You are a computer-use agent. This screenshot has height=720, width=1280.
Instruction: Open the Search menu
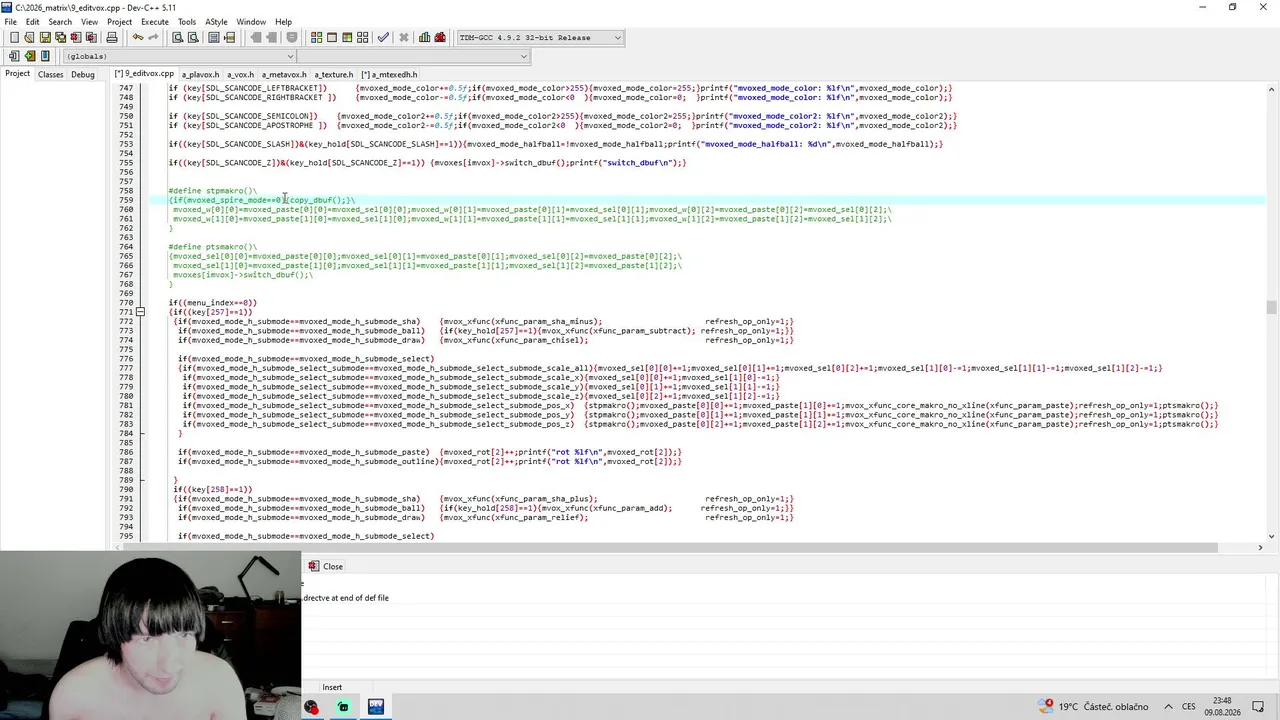60,22
